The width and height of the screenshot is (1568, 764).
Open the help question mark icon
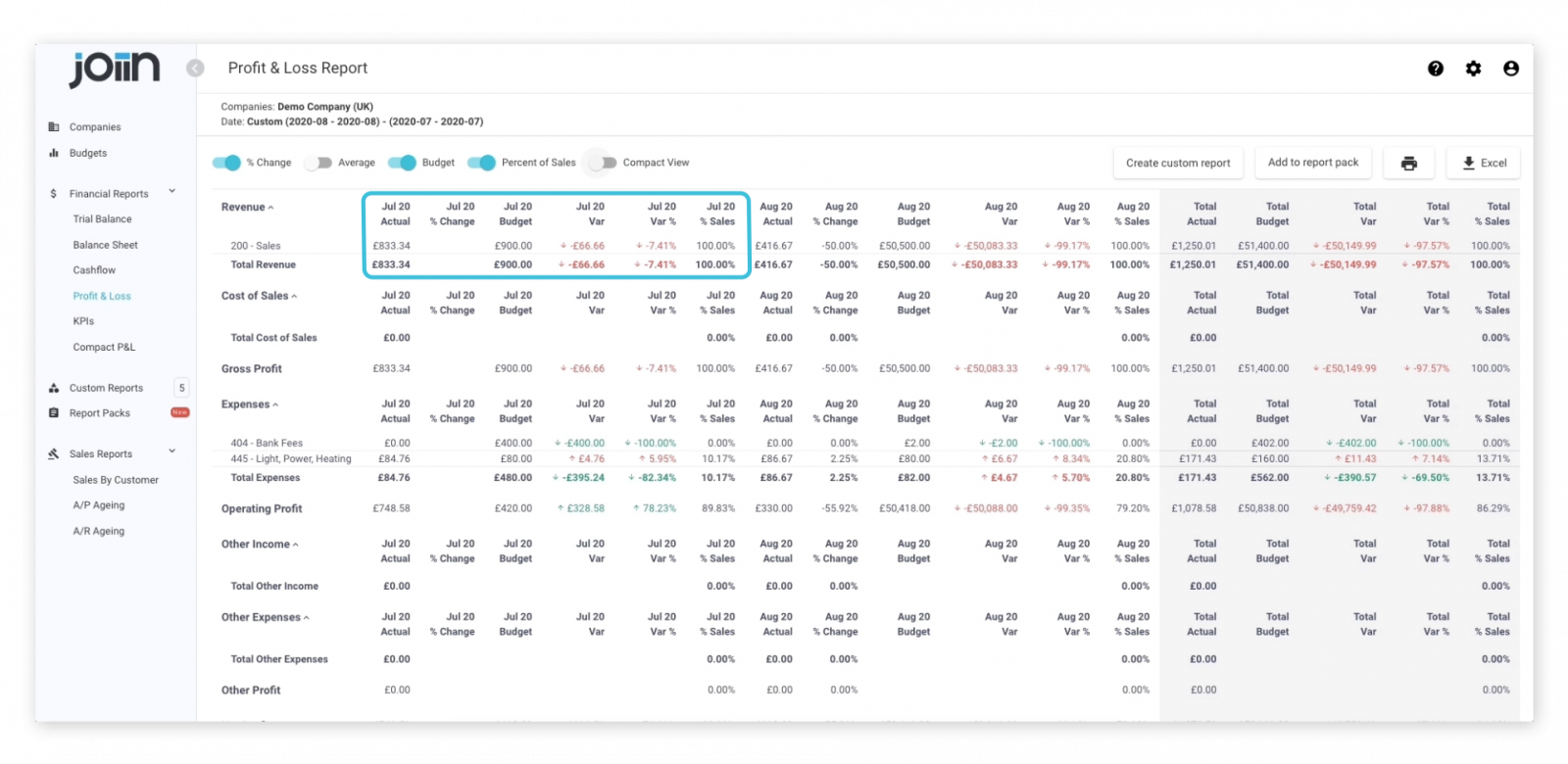click(1435, 69)
